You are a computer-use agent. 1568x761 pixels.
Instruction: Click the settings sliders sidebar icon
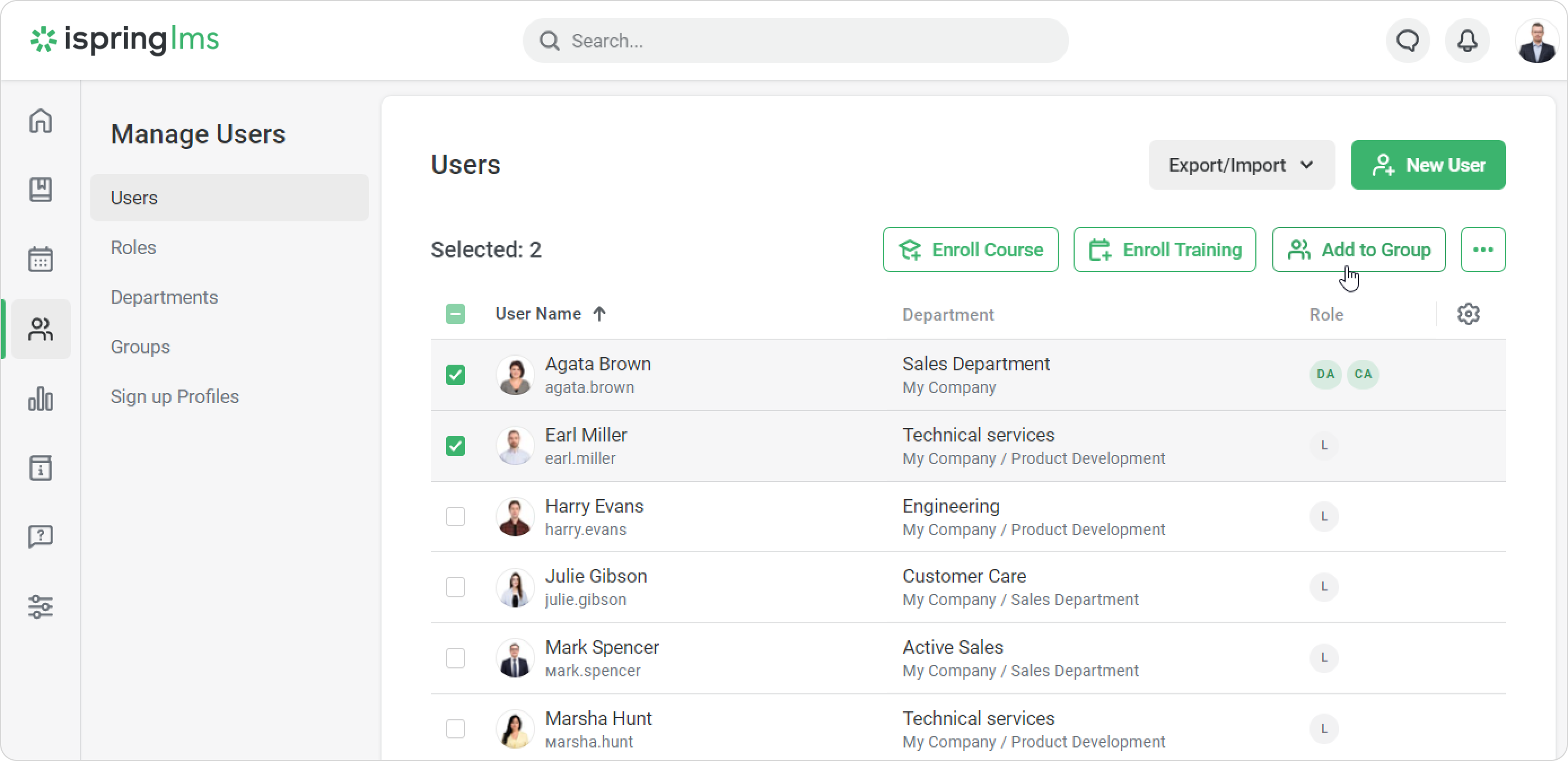click(x=40, y=607)
